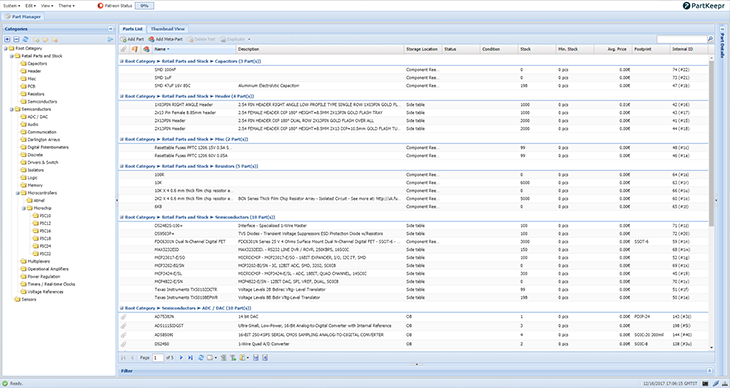Refresh the parts grid
730x388 pixels.
(201, 358)
